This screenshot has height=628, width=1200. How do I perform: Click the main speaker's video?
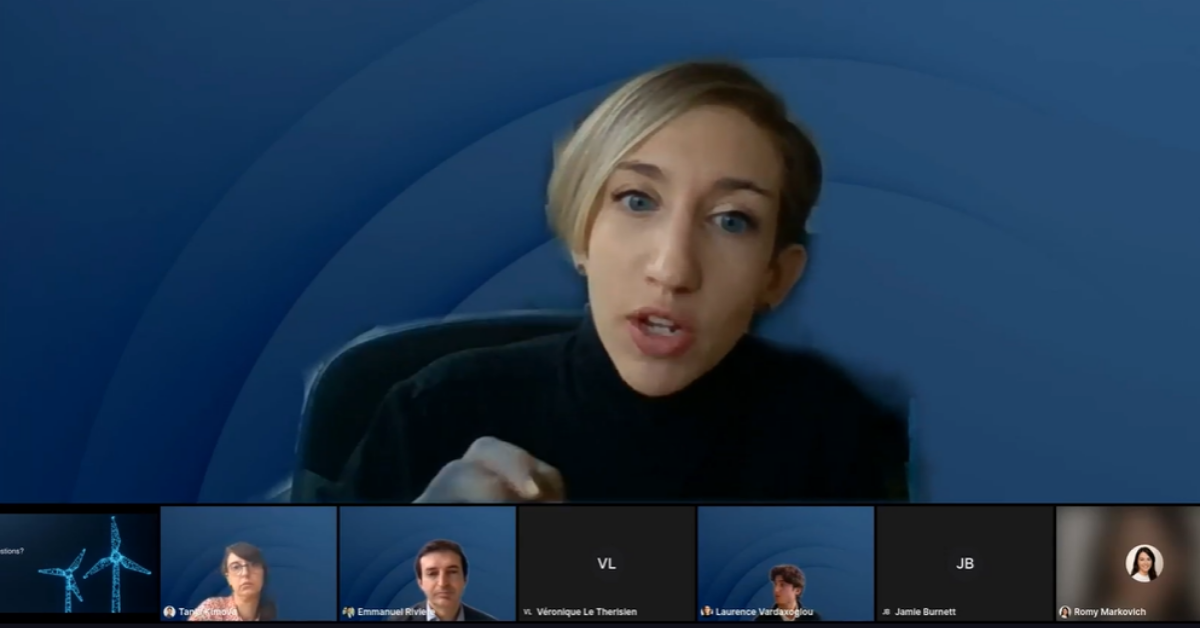[600, 251]
